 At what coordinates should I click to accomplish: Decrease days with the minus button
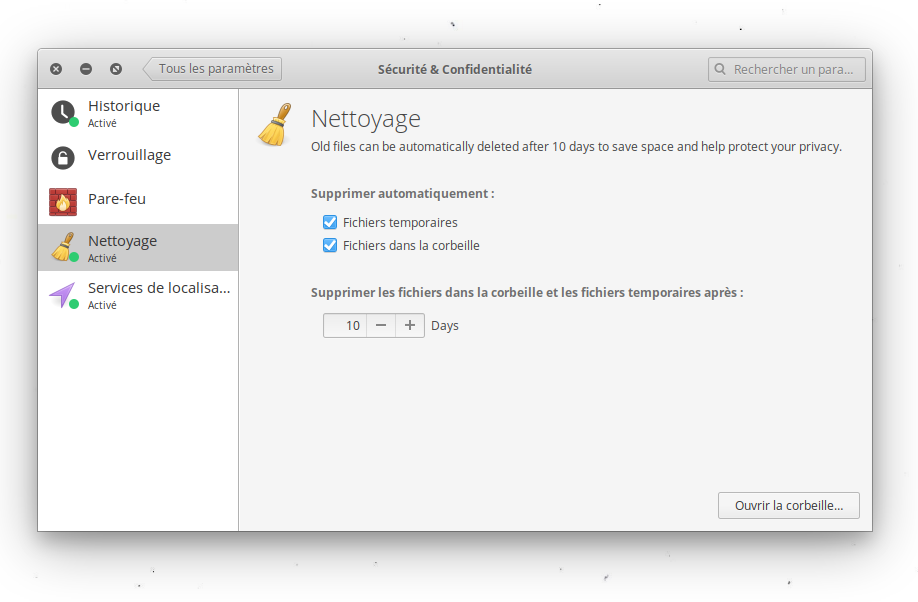click(381, 325)
